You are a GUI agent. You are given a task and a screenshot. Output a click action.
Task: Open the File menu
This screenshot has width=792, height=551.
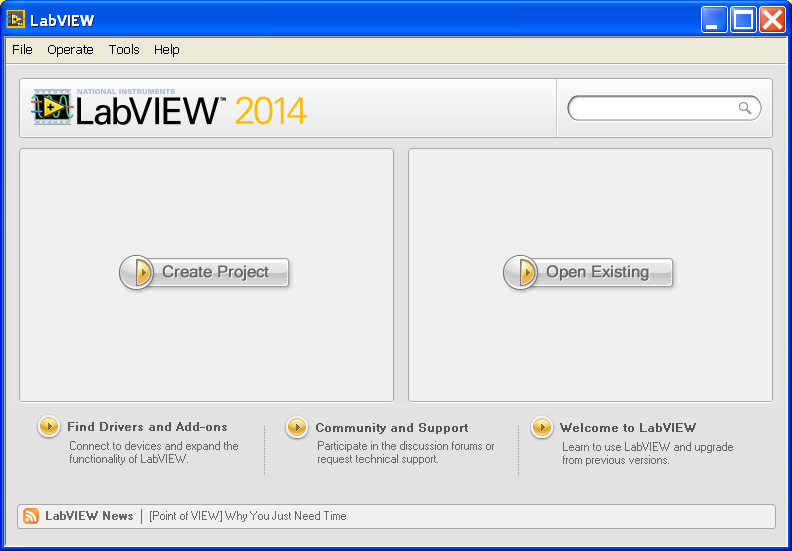(x=22, y=49)
